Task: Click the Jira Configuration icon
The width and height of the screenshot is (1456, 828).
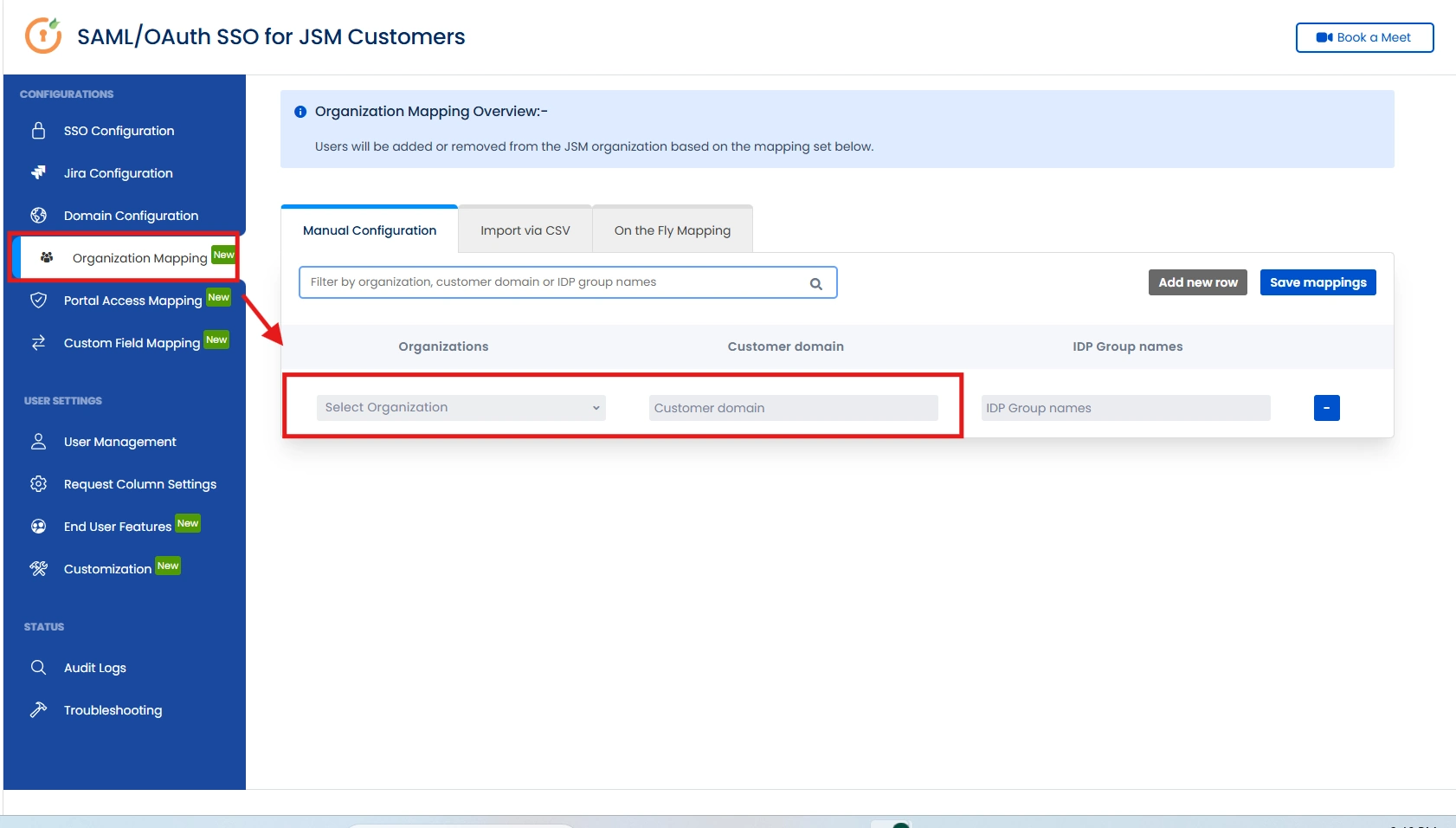Action: pyautogui.click(x=38, y=173)
